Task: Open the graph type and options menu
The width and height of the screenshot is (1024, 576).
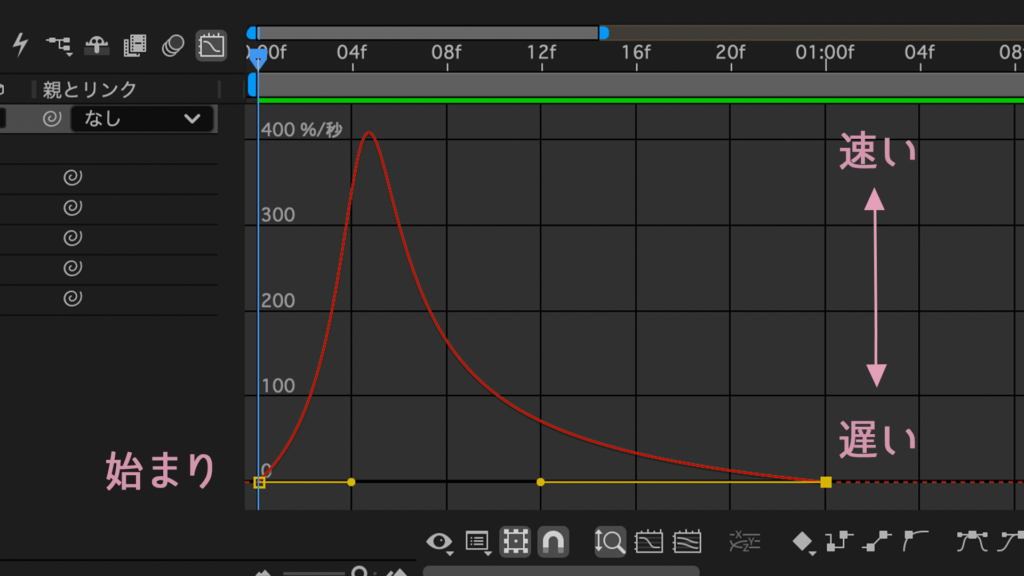Action: click(478, 541)
